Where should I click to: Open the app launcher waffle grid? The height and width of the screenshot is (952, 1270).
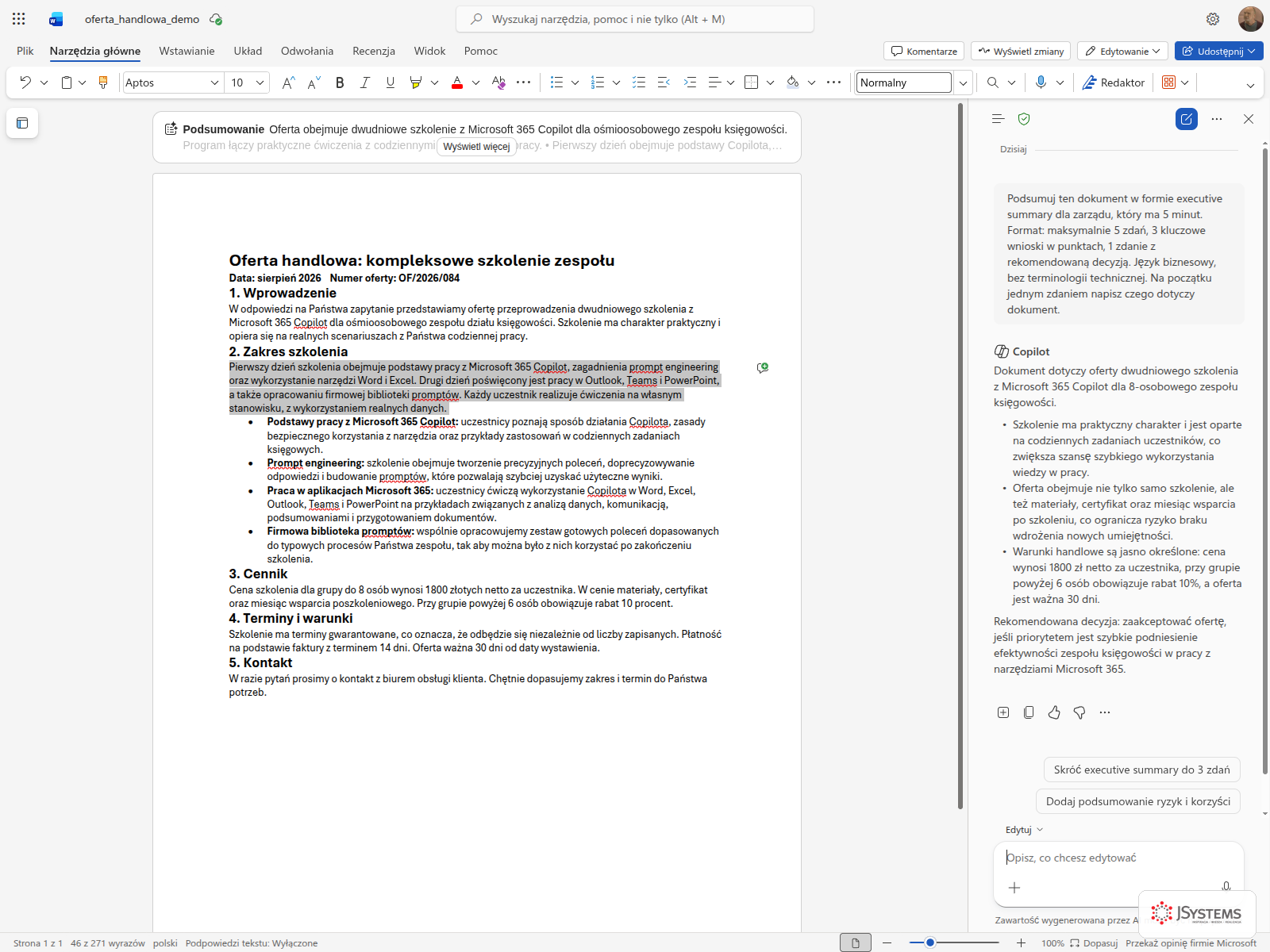pyautogui.click(x=19, y=19)
